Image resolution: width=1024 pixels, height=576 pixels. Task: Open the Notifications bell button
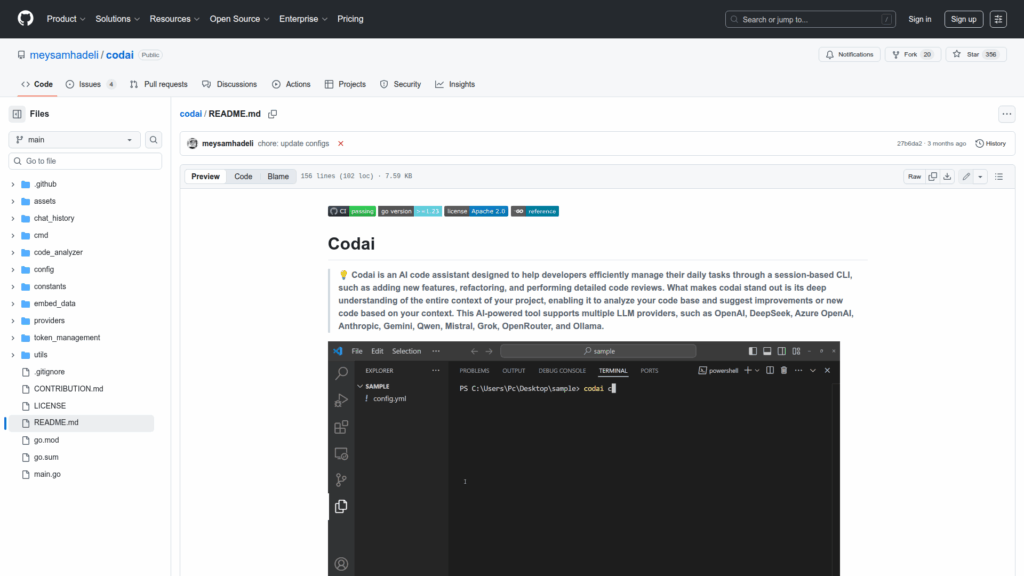849,55
